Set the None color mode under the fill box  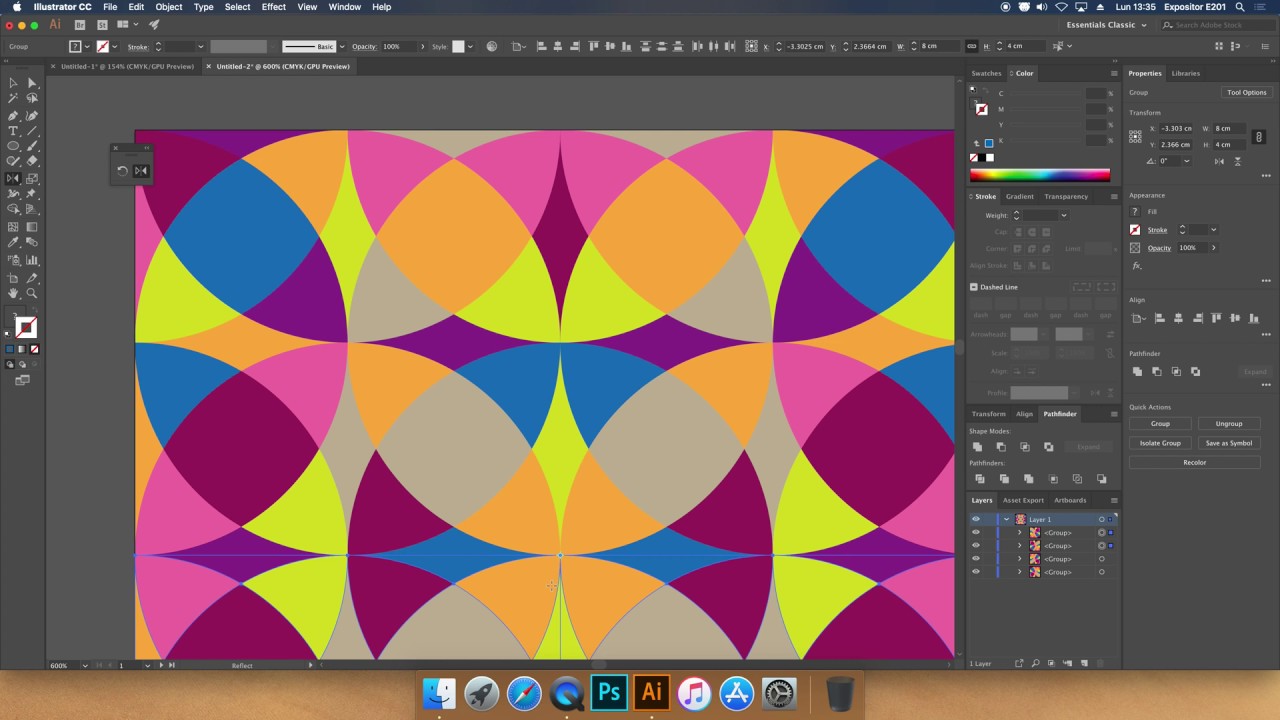point(34,349)
